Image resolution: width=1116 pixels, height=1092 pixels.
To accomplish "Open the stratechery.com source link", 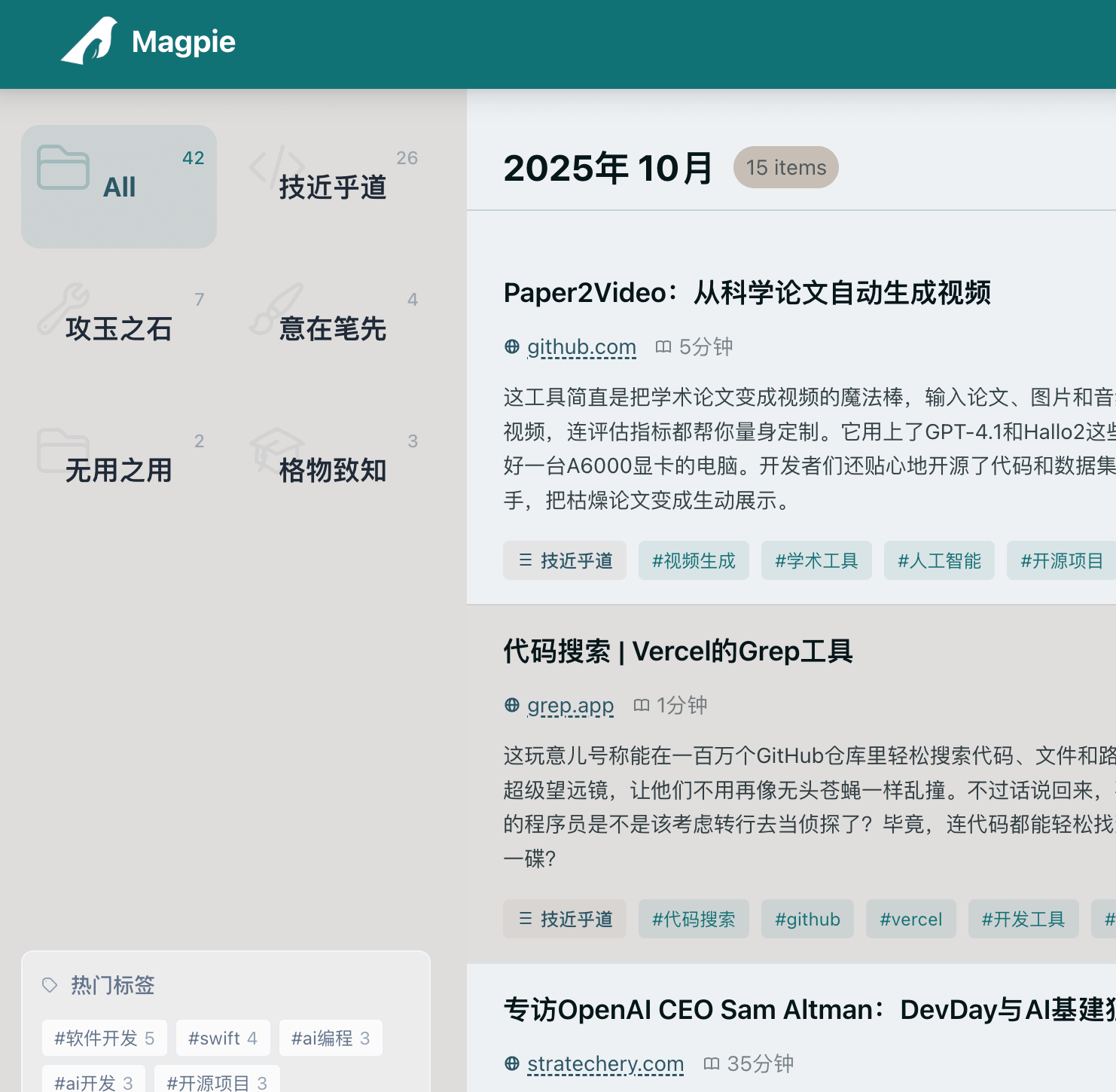I will (x=605, y=1063).
